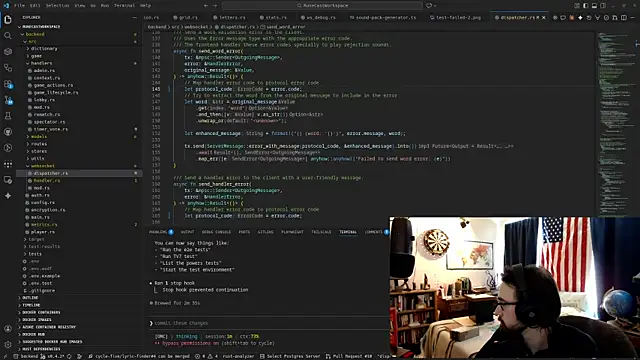Open the Search view in the activity bar
This screenshot has height=360, width=640.
pyautogui.click(x=8, y=36)
